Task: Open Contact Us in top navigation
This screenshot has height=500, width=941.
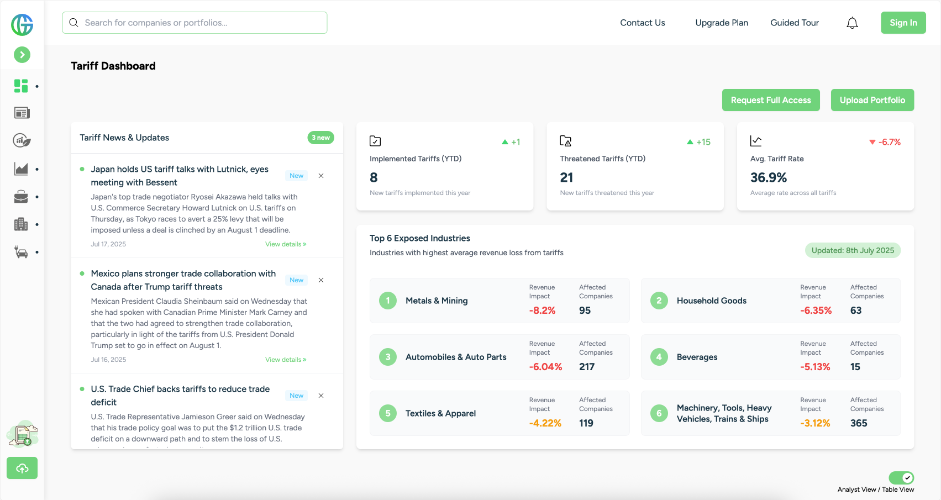Action: 642,23
